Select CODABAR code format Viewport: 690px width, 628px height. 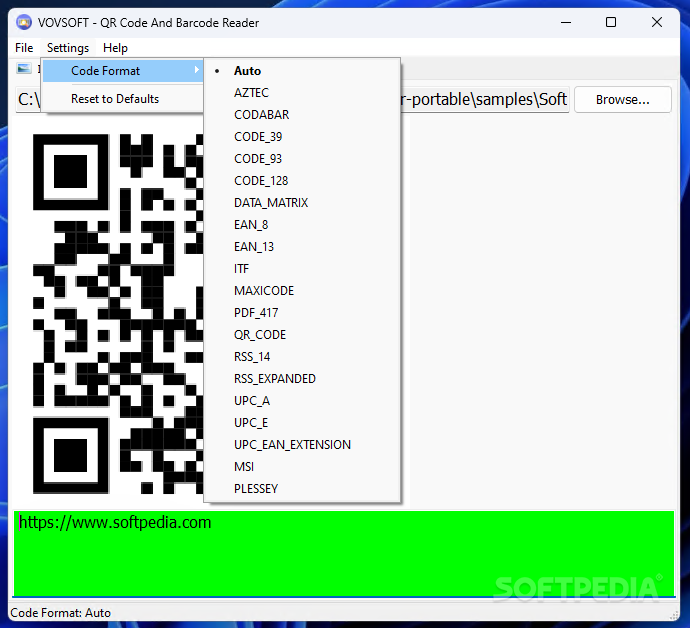click(302, 115)
